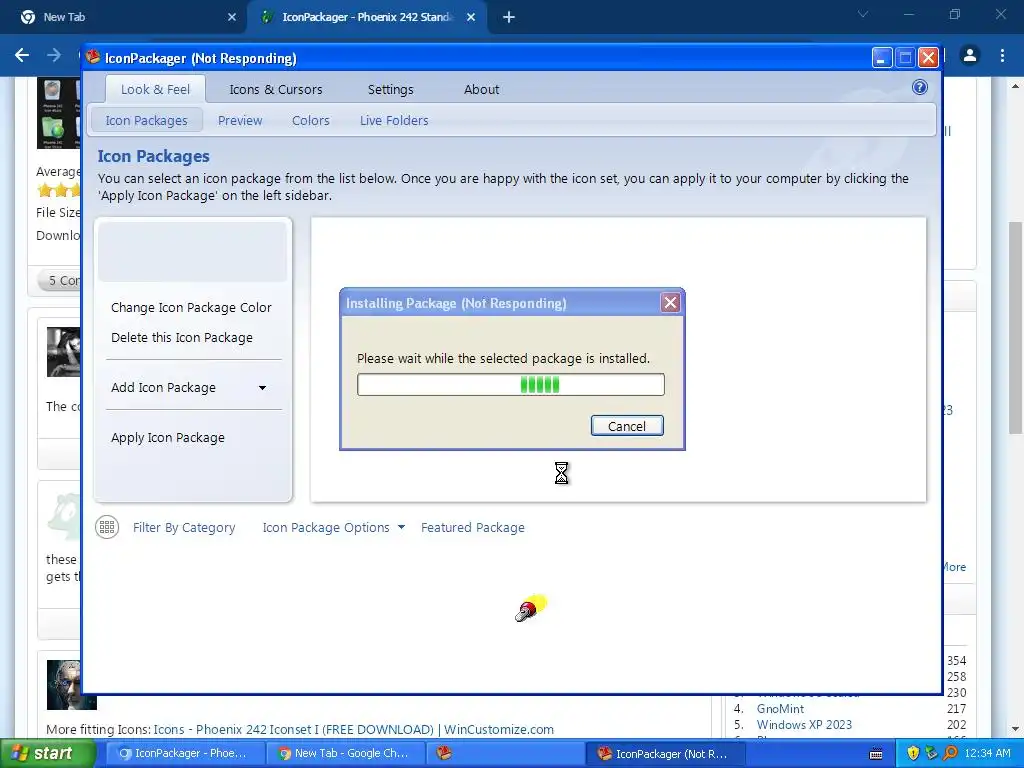Click the security shield tray icon
This screenshot has width=1024, height=768.
click(913, 753)
